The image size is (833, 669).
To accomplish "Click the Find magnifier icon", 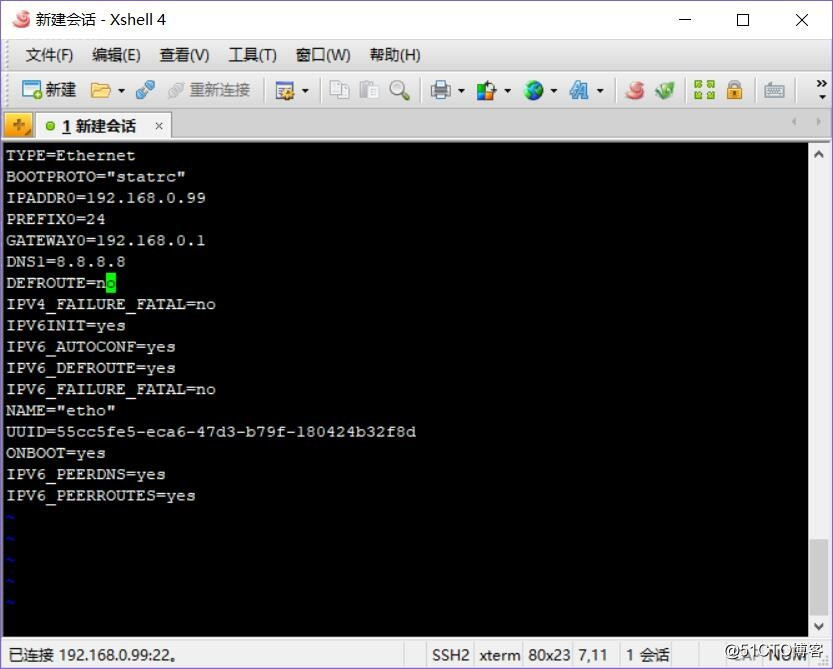I will click(399, 90).
